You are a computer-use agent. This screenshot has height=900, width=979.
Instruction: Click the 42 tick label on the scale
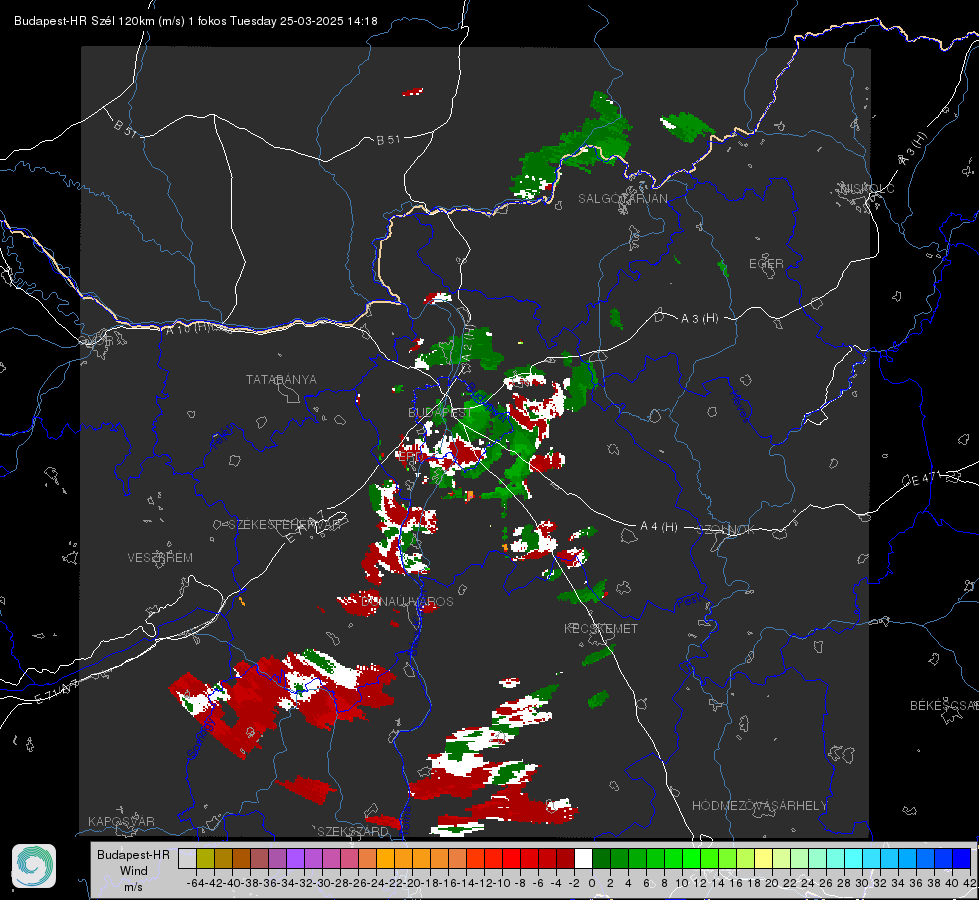(970, 883)
